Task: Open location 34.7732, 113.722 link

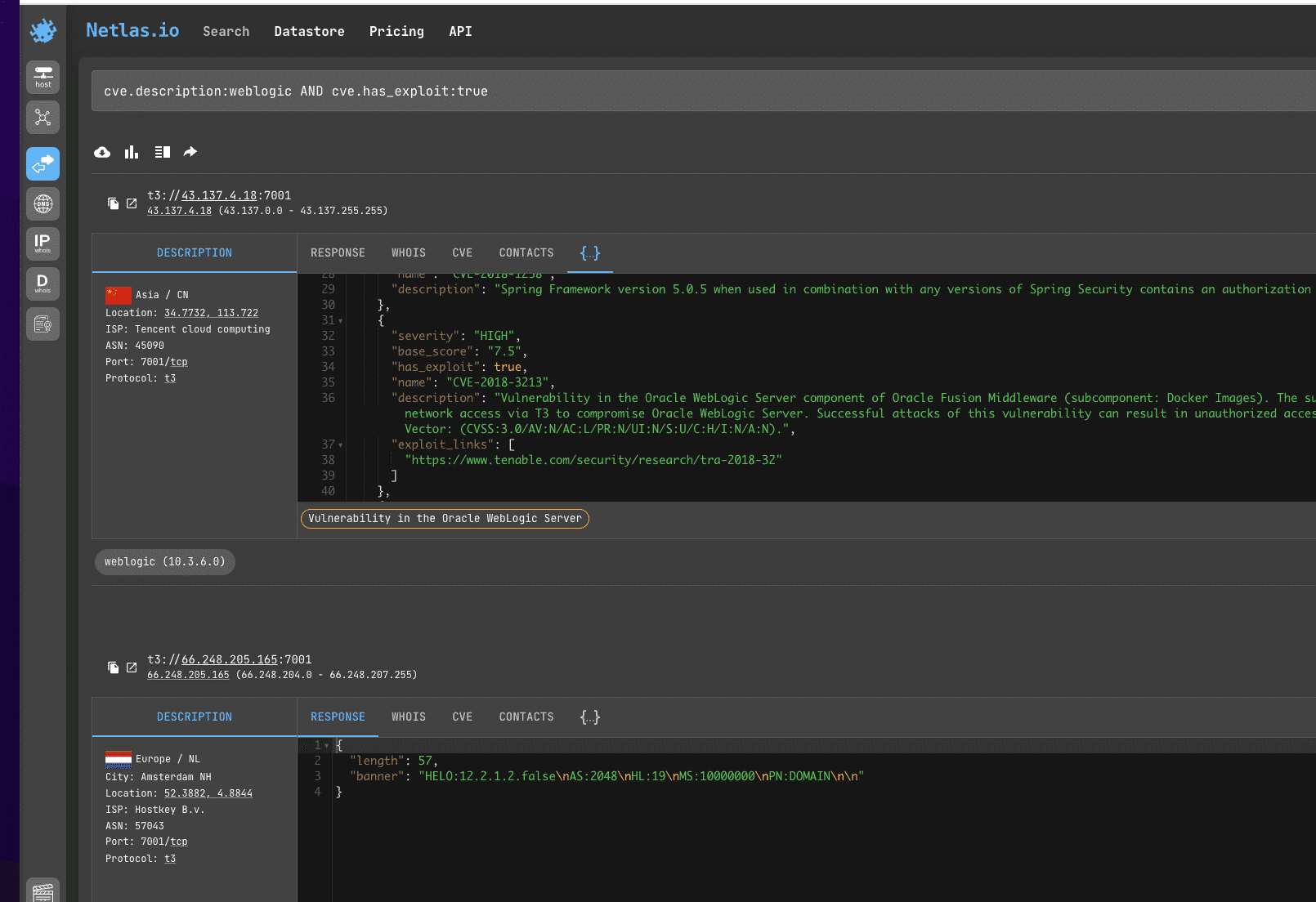Action: click(211, 313)
